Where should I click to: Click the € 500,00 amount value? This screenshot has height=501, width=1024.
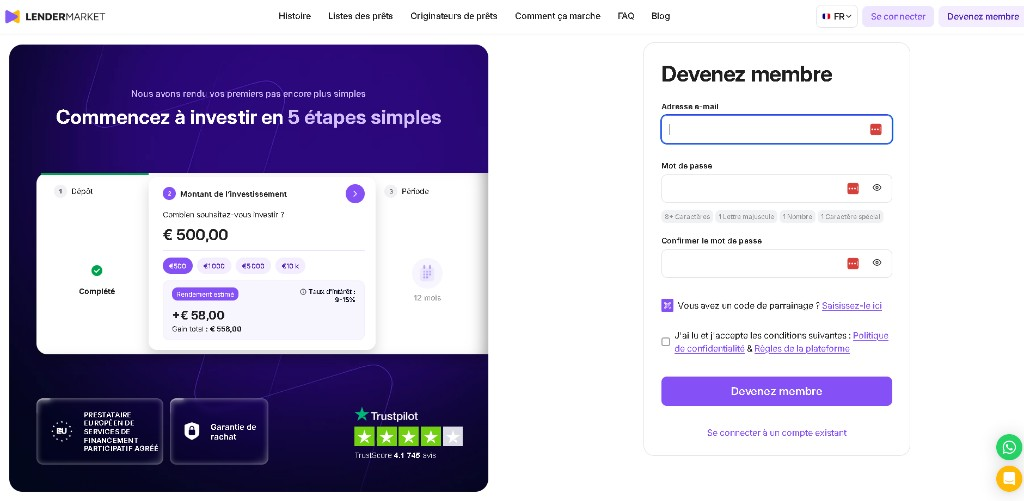[x=195, y=235]
